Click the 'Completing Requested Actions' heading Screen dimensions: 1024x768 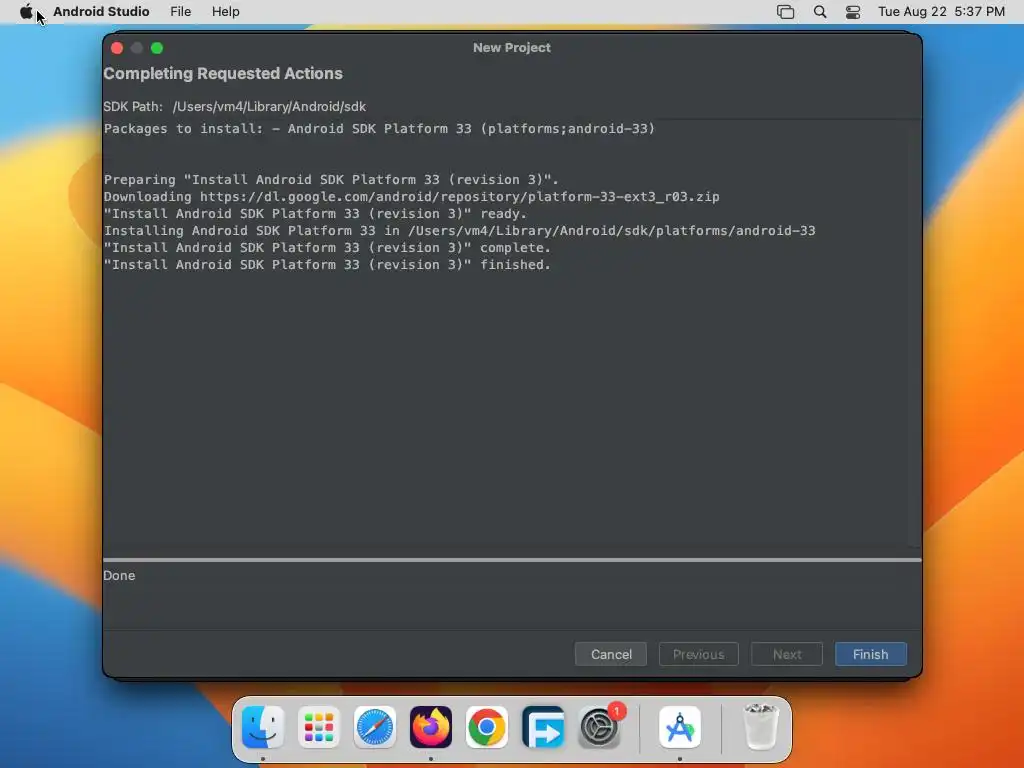pos(223,73)
